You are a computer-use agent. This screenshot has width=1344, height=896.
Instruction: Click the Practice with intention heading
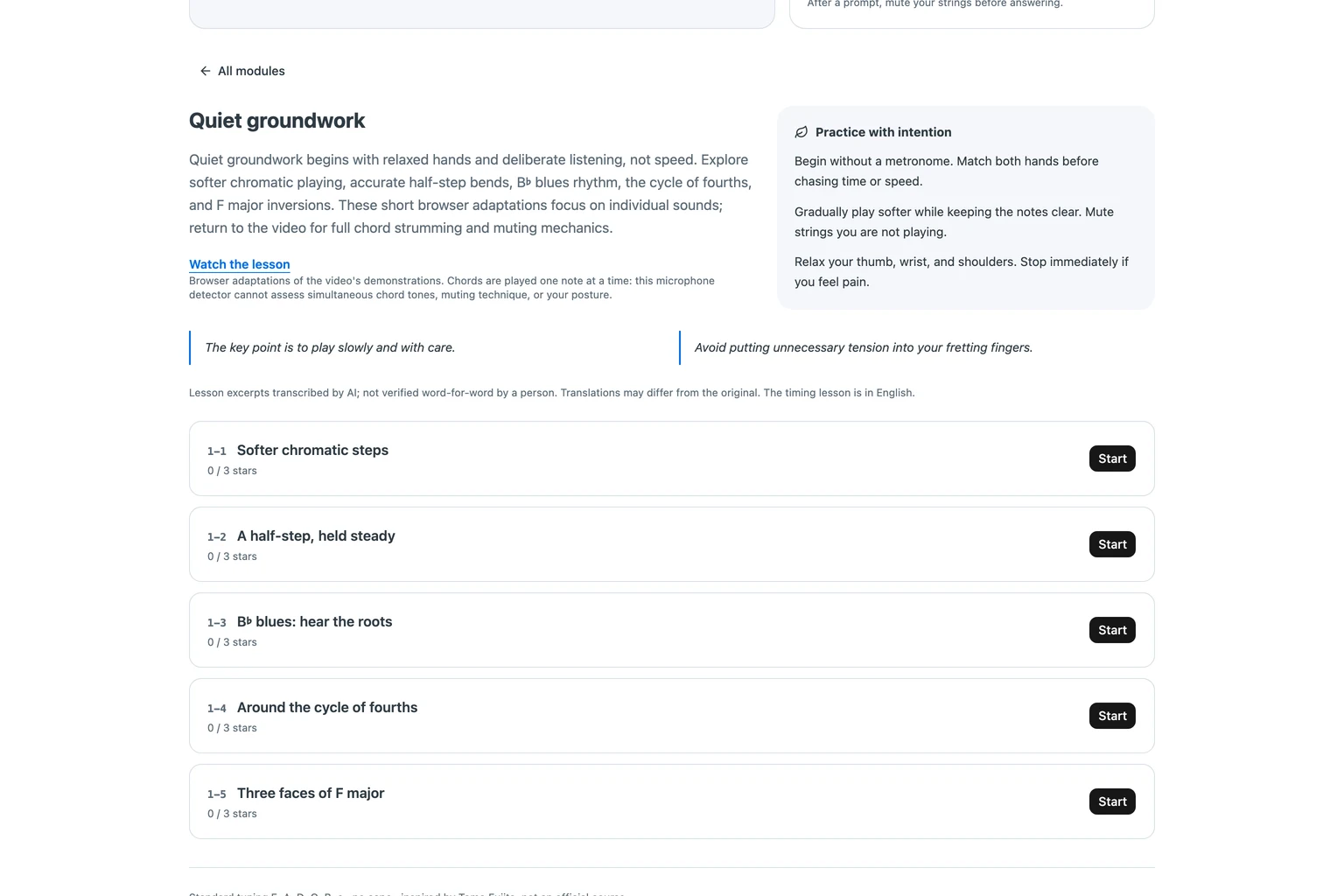(883, 132)
